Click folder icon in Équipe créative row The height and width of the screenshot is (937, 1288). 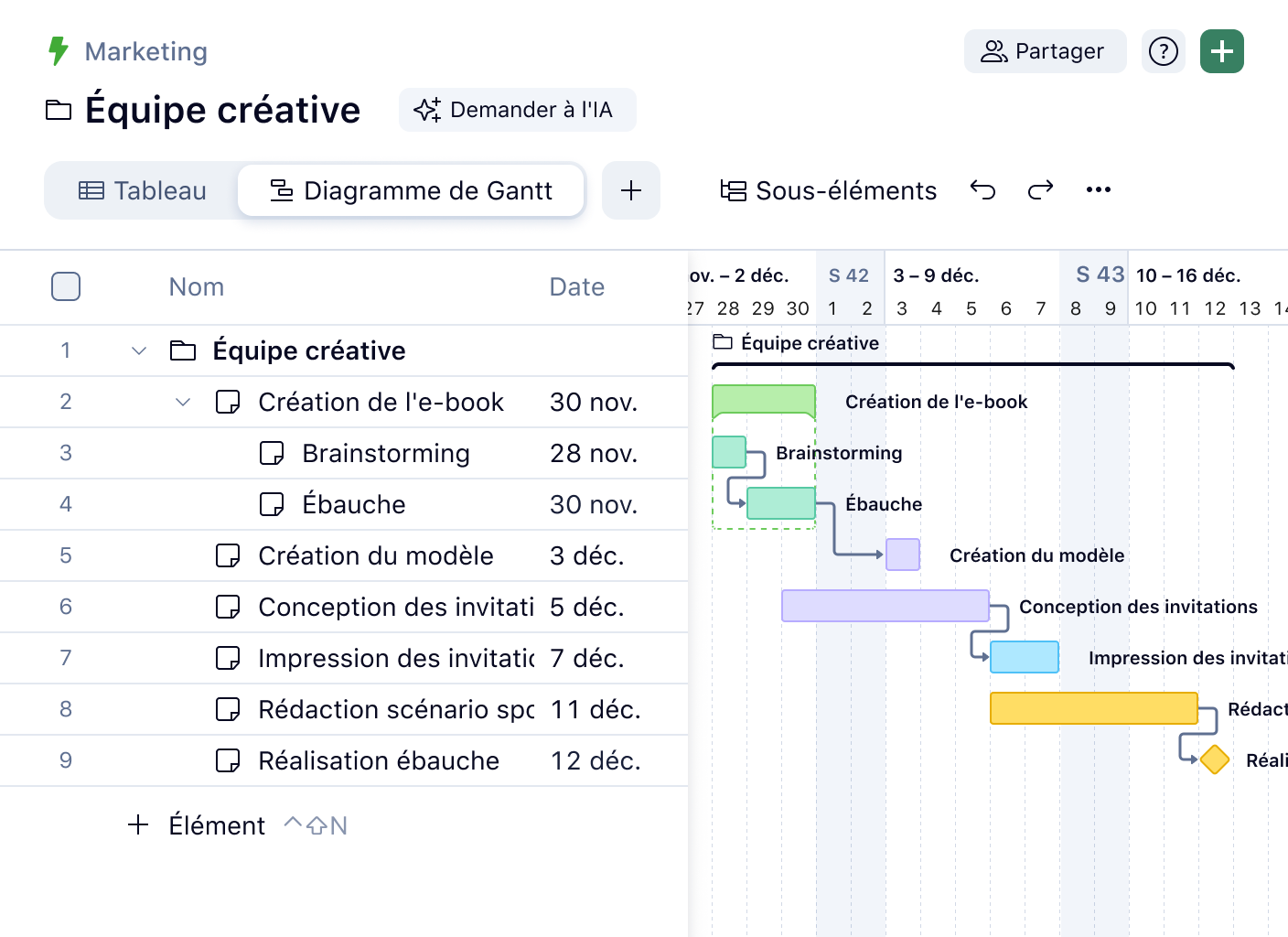pyautogui.click(x=183, y=350)
